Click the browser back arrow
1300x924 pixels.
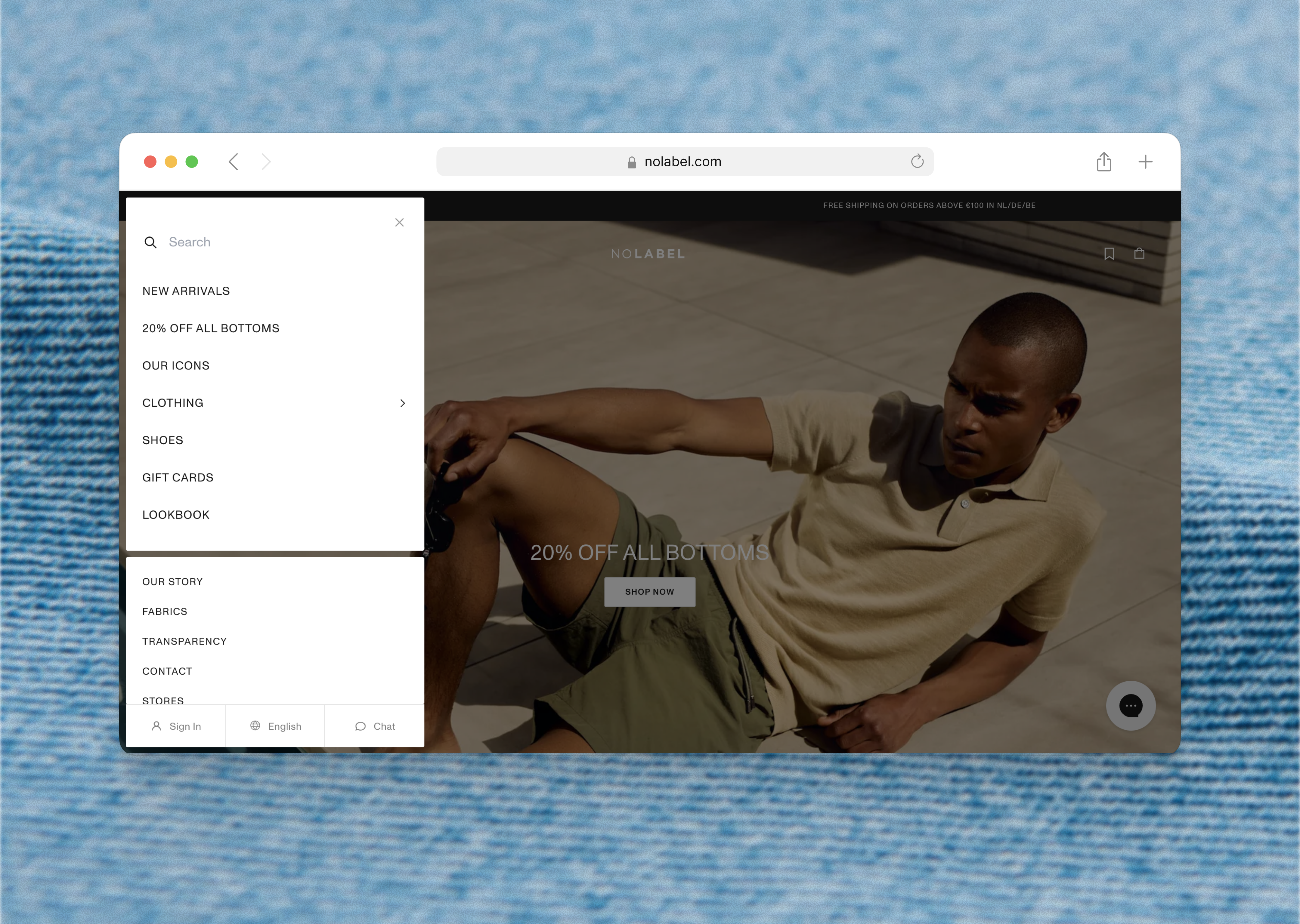coord(233,162)
